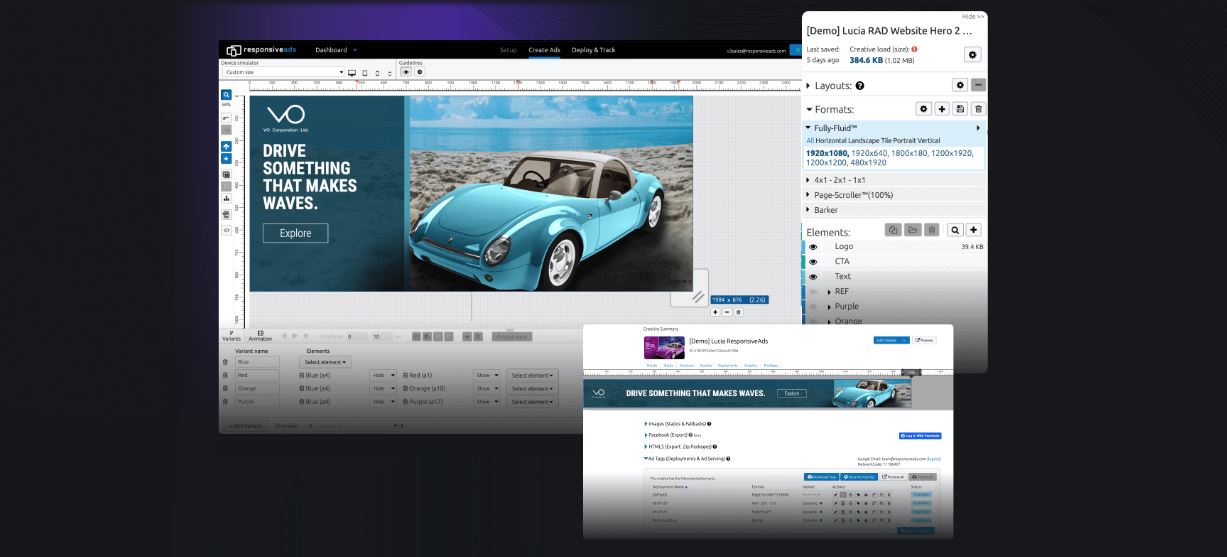Expand the REF element group

pyautogui.click(x=829, y=292)
